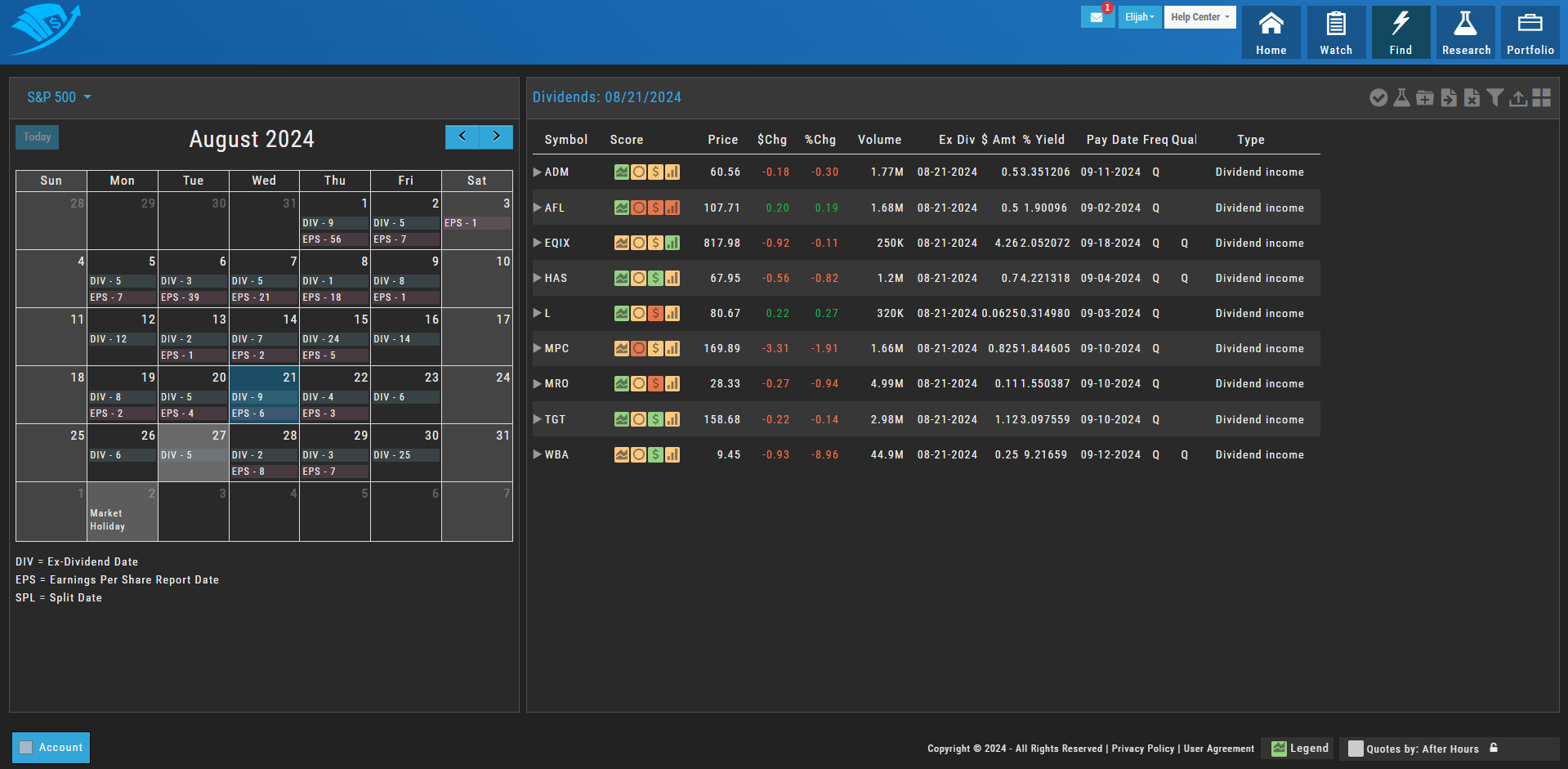Click L green chart score icon
Screen dimensions: 1568x769
coord(622,313)
